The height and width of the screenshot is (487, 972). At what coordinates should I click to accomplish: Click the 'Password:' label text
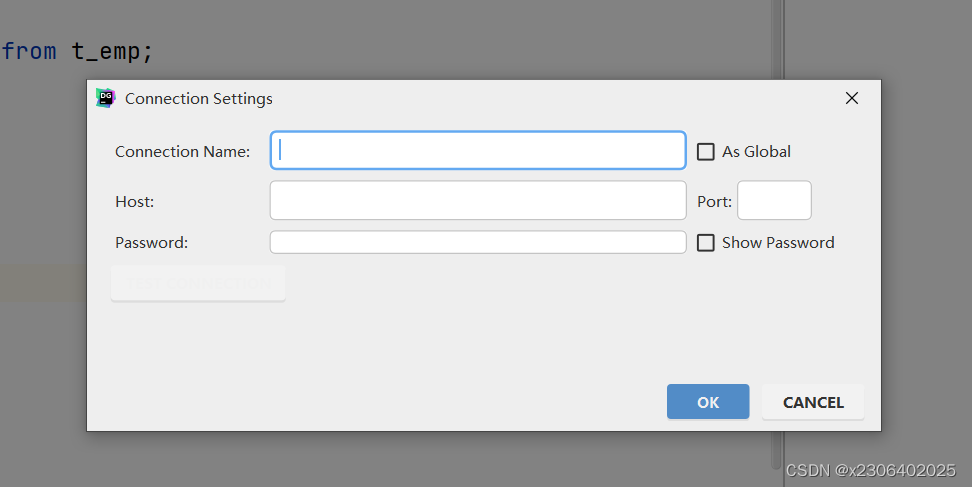point(151,243)
